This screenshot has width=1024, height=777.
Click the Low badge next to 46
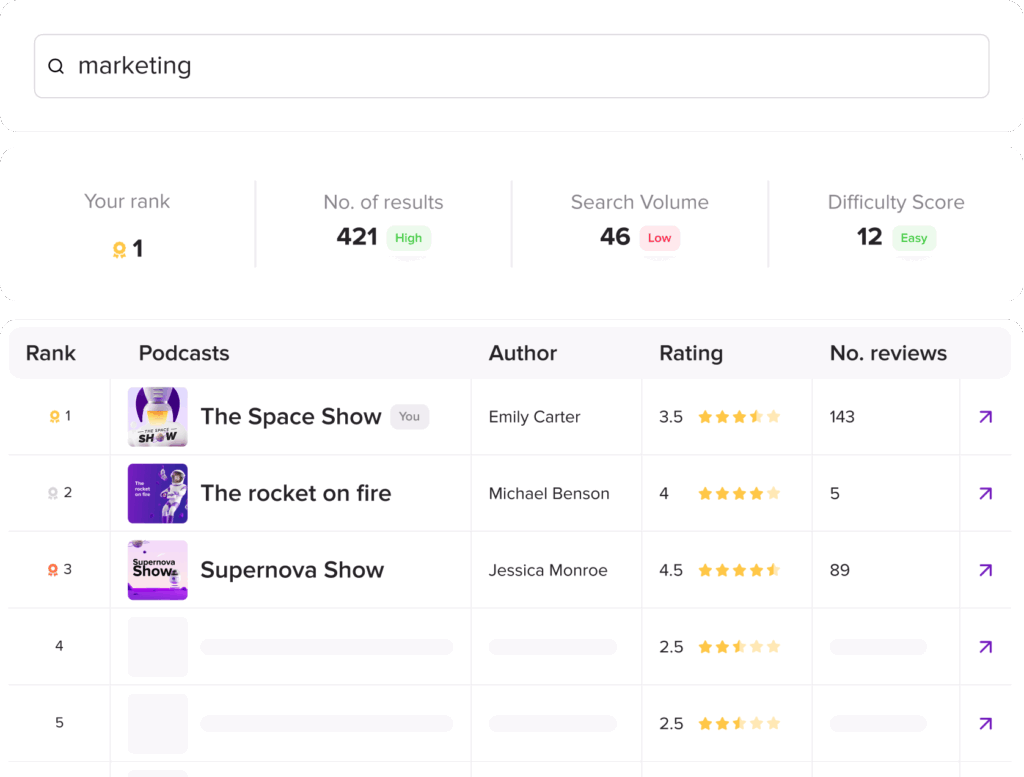point(659,238)
